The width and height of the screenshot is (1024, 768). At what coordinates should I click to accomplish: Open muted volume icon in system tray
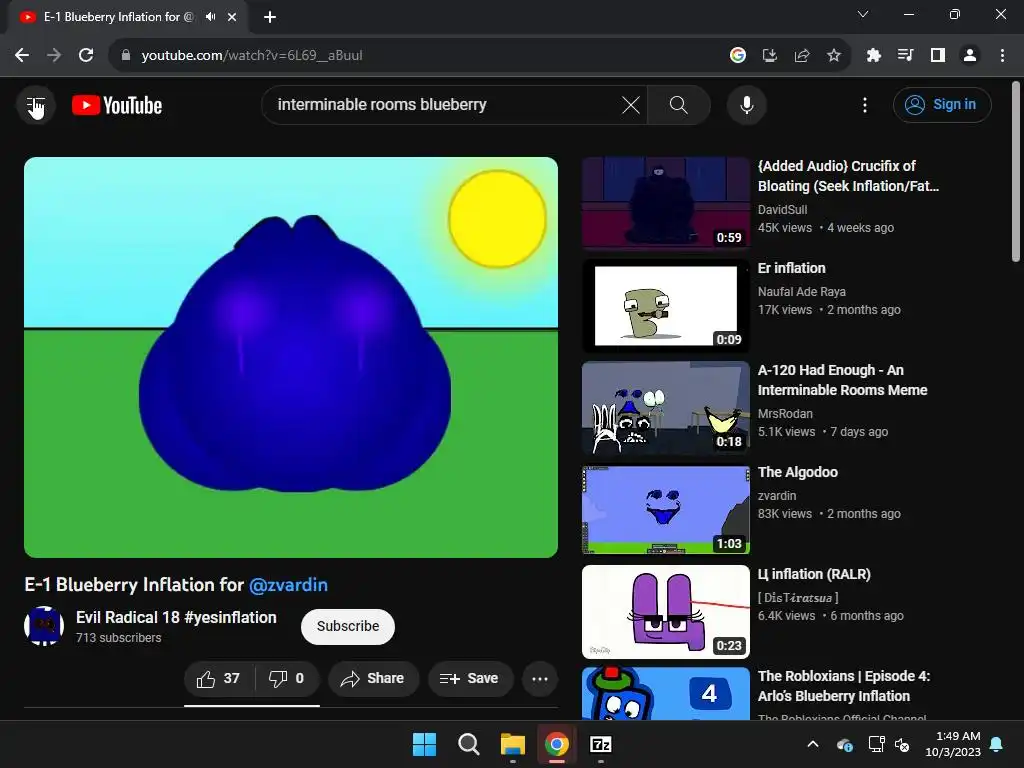(x=902, y=744)
